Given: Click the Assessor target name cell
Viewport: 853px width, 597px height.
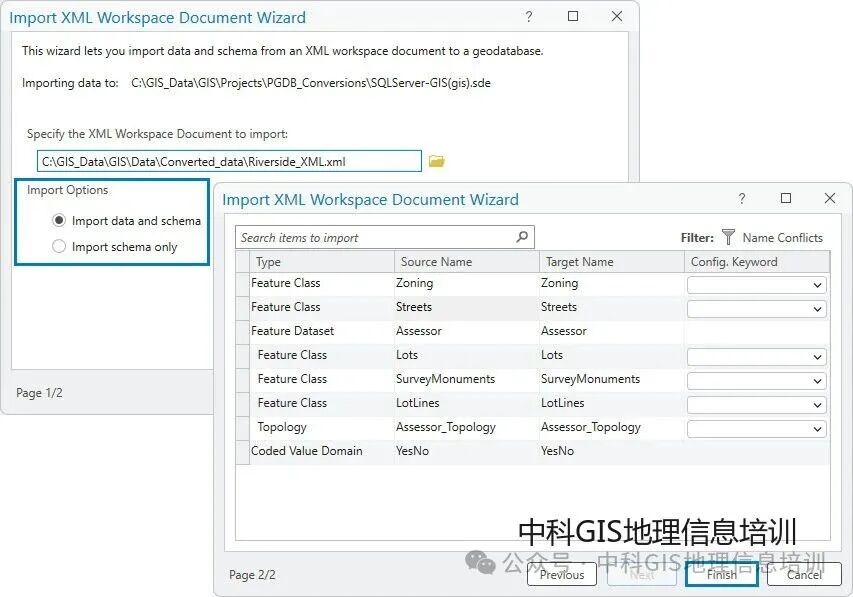Looking at the screenshot, I should tap(611, 331).
